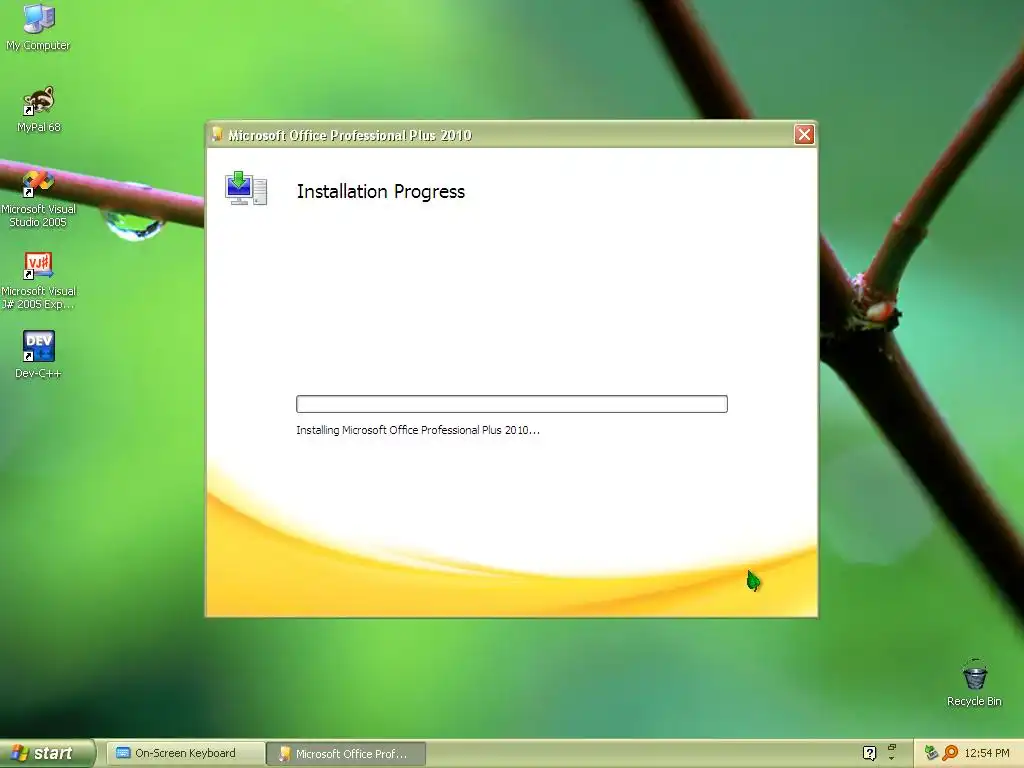Click the download-to-computer icon beside Installation Progress

pos(246,189)
